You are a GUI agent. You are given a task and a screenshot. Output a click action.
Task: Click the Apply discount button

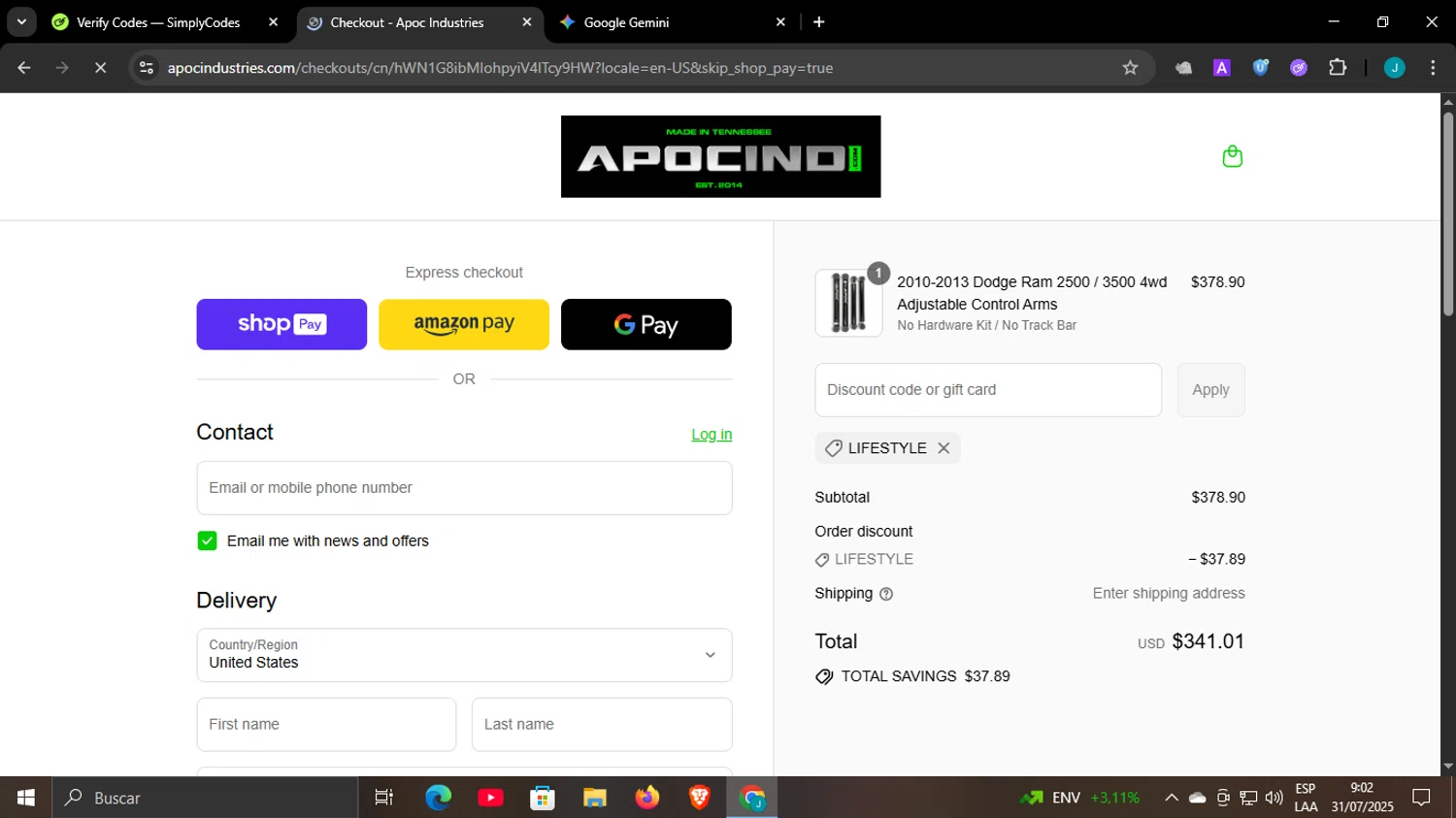tap(1210, 390)
